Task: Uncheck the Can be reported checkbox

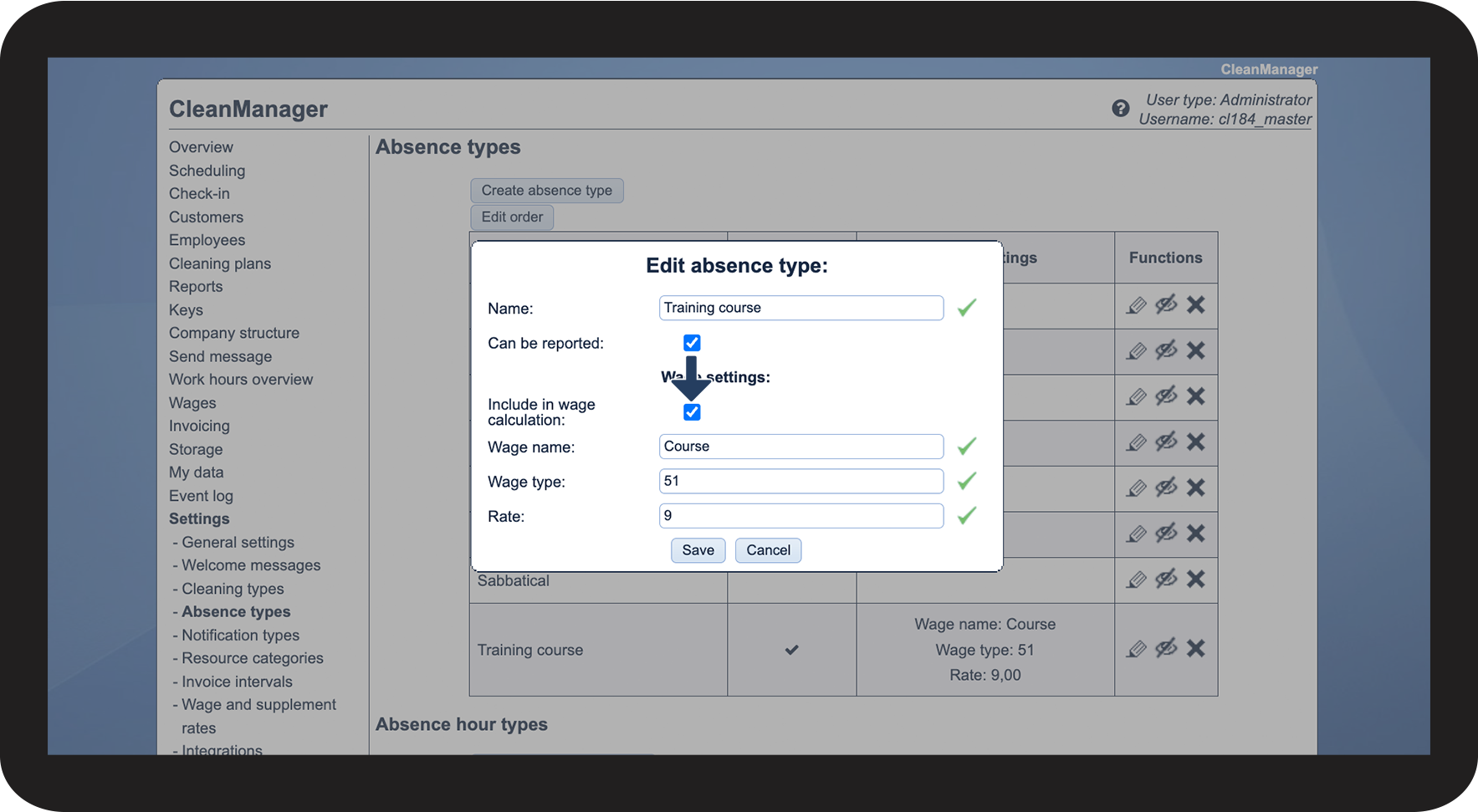Action: click(x=692, y=343)
